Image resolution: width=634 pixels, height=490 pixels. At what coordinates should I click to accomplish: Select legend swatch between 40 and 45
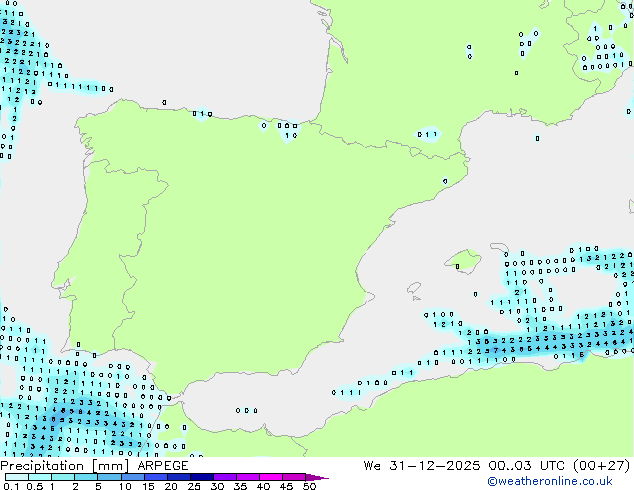pyautogui.click(x=271, y=477)
